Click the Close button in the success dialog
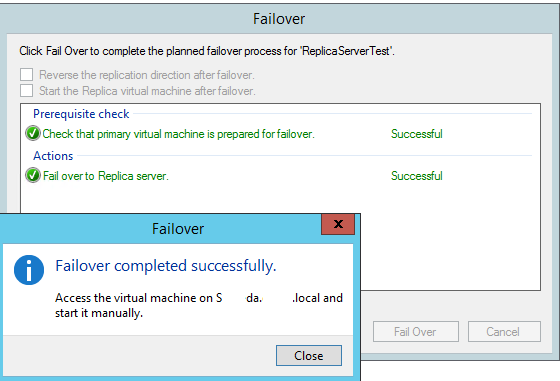560x381 pixels. (309, 355)
